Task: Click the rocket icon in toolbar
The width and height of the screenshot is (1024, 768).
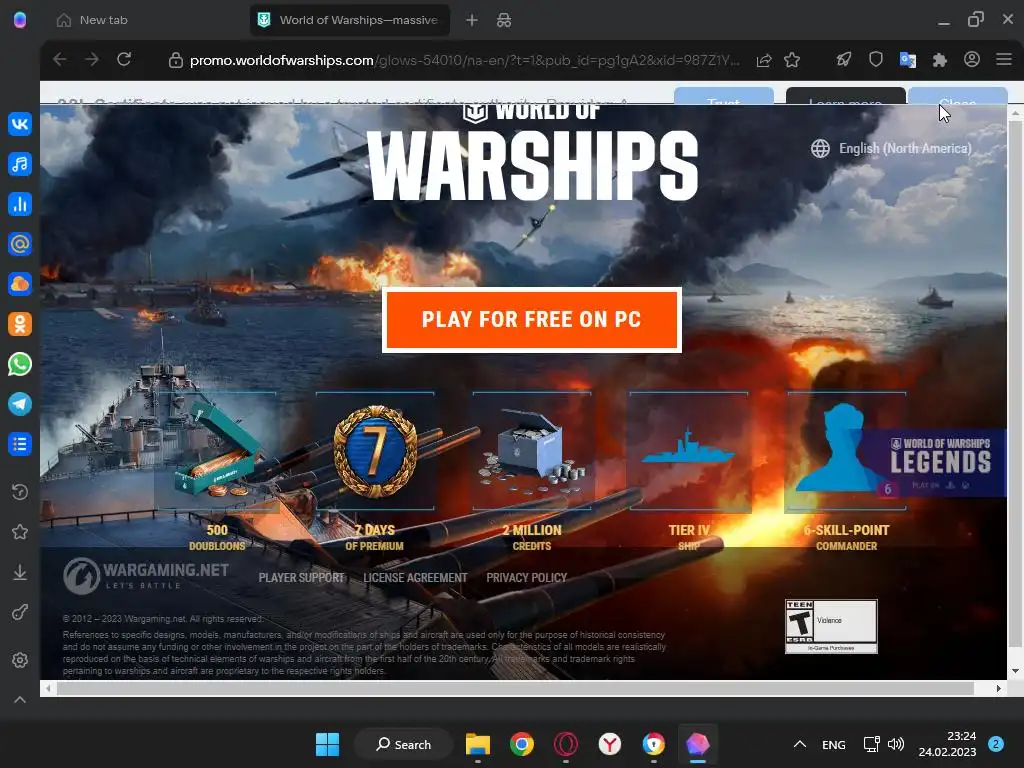Action: click(x=844, y=59)
